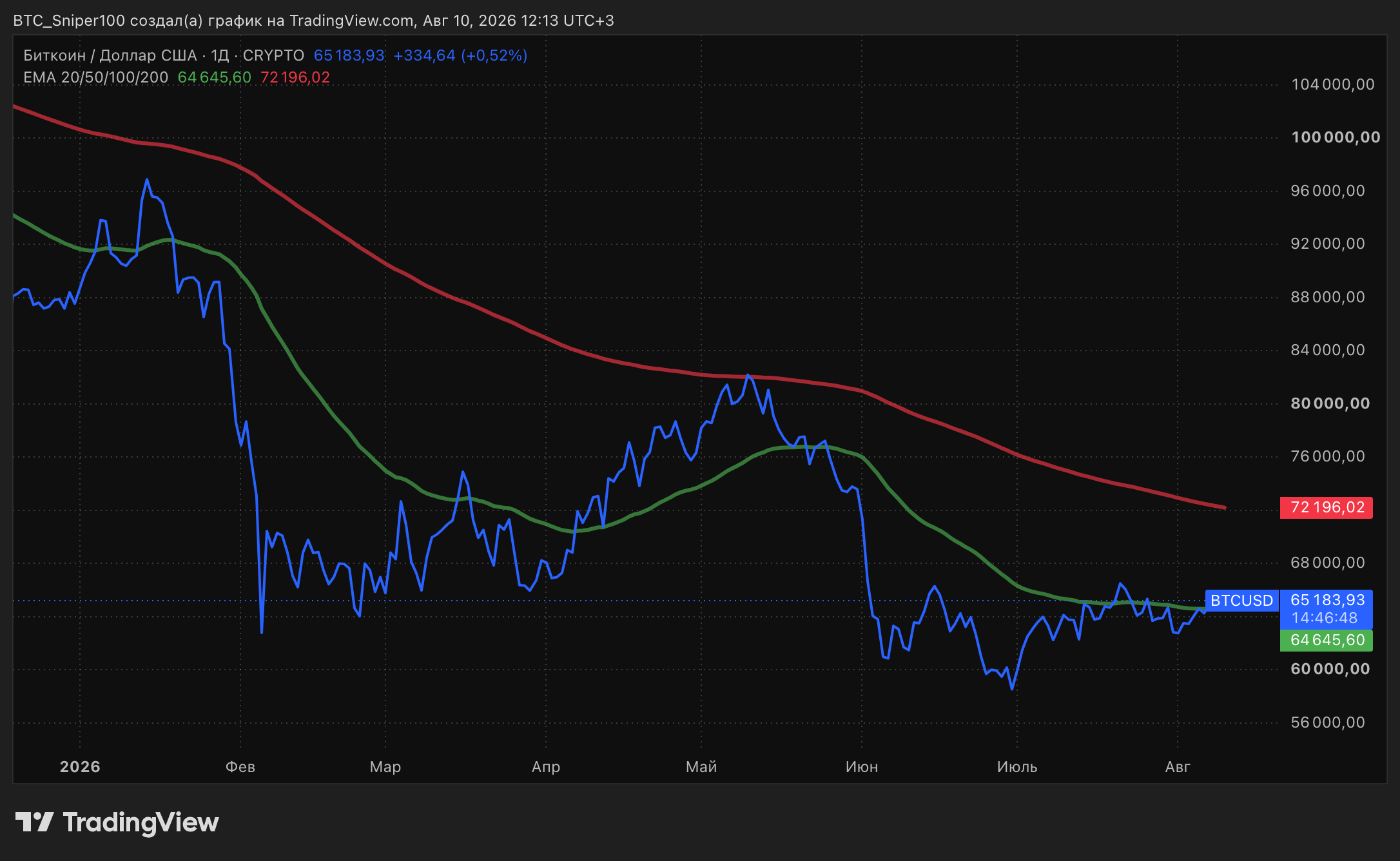Click the 60 000,00 price axis label
1400x861 pixels.
tap(1330, 669)
